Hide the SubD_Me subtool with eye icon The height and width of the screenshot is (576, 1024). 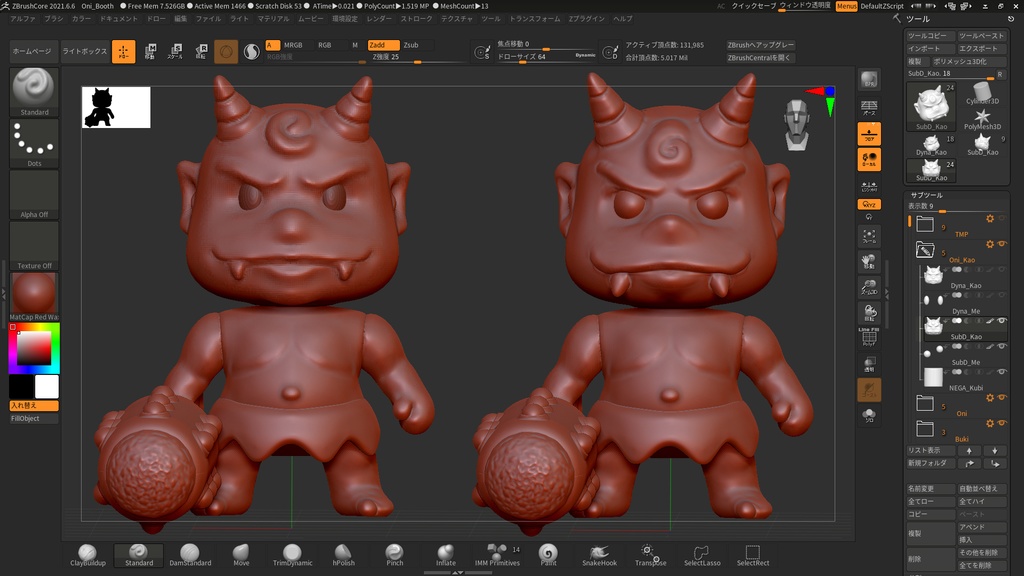(x=1001, y=346)
